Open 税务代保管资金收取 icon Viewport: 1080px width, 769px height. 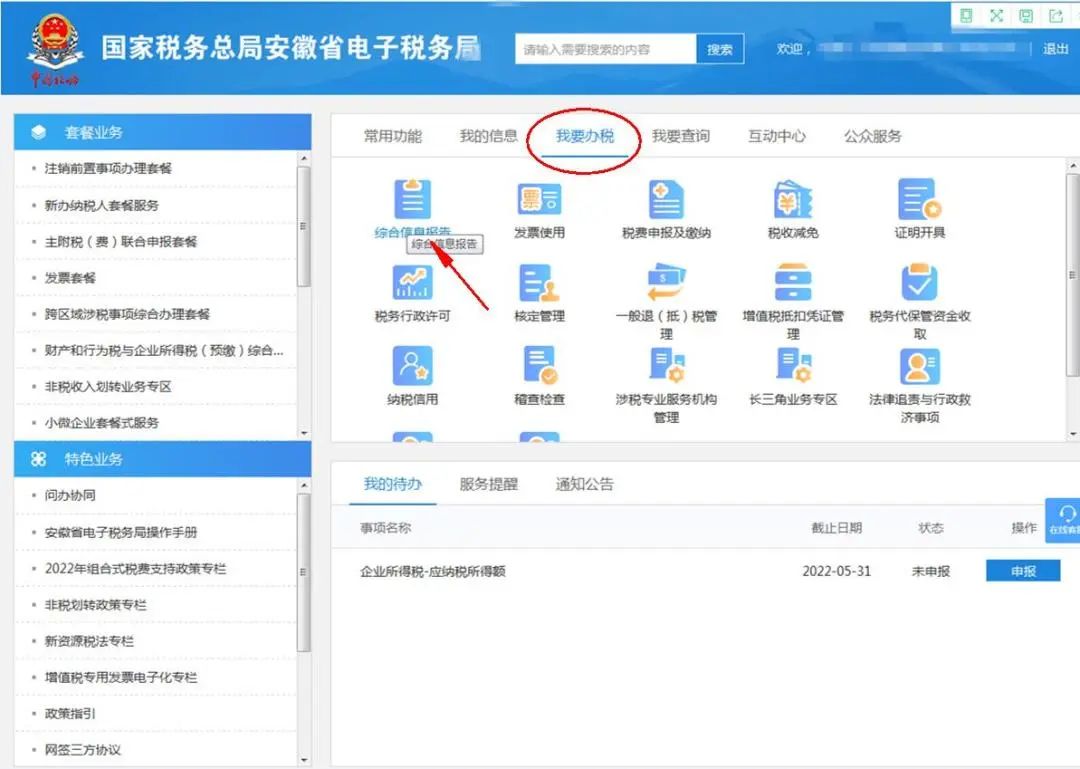(920, 283)
